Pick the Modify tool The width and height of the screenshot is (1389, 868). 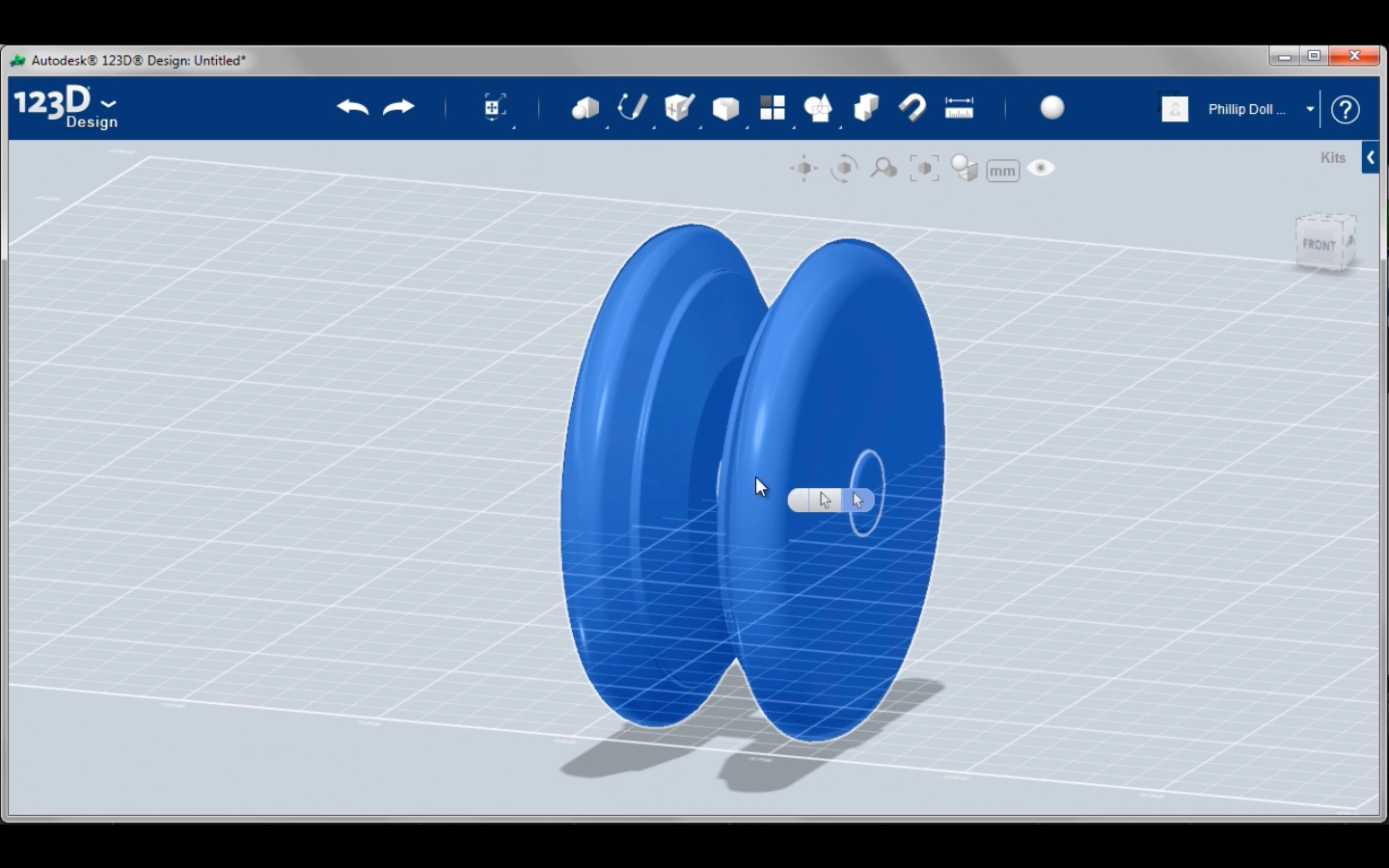pyautogui.click(x=725, y=108)
